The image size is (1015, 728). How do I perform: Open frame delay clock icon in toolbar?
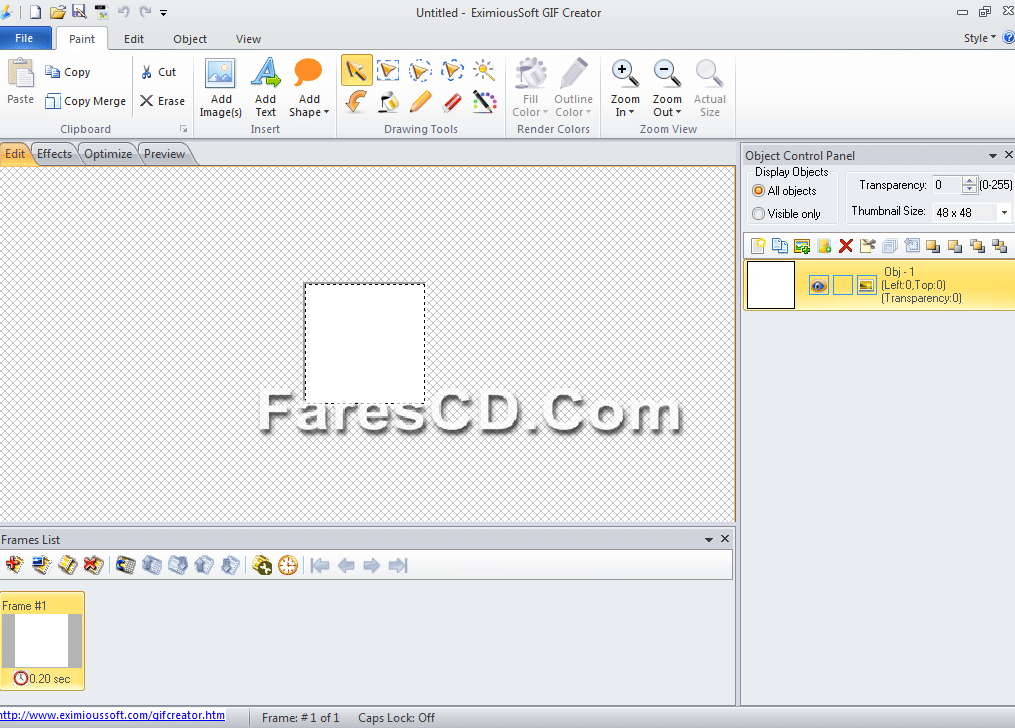[288, 565]
